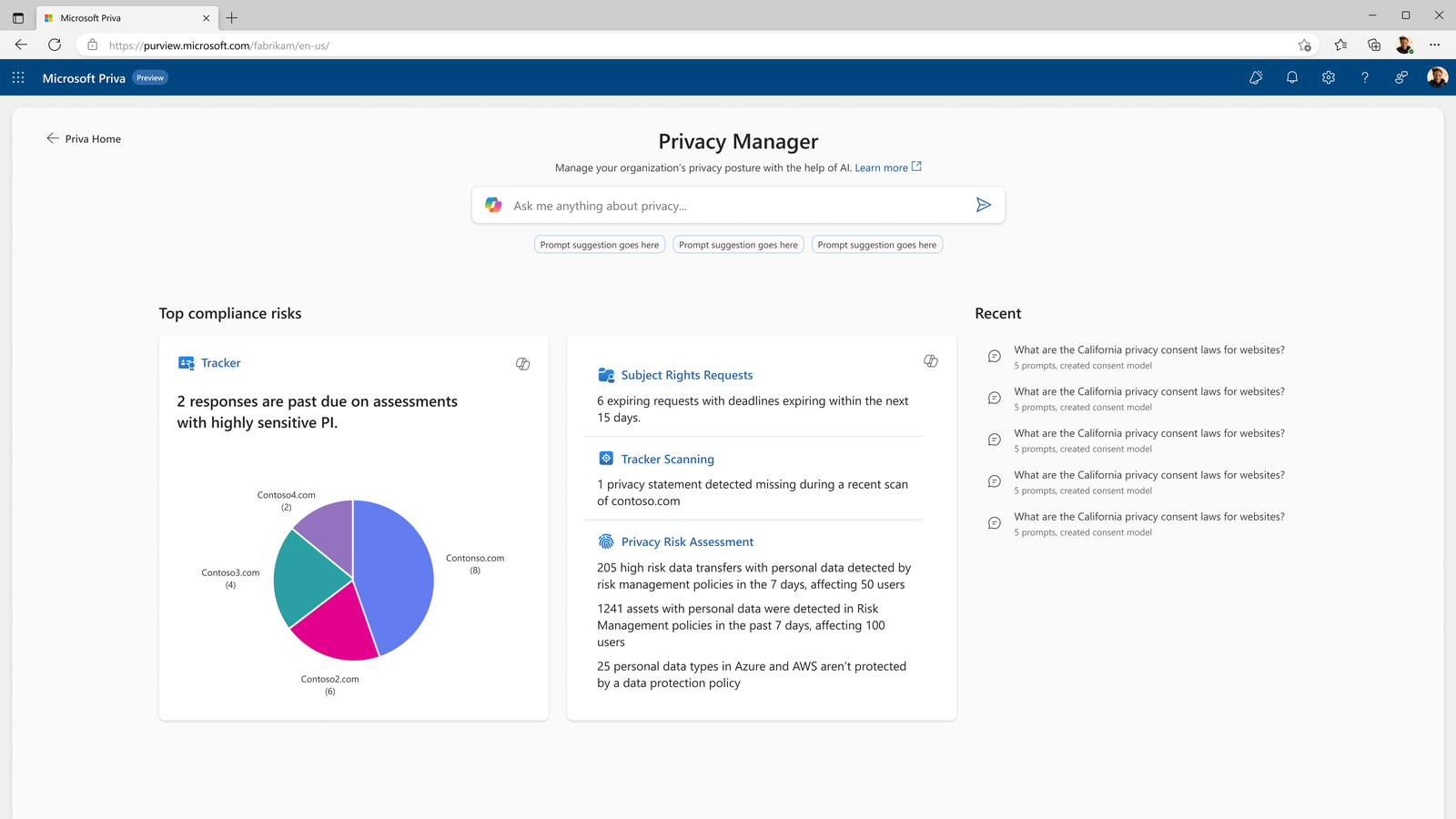Open the Learn more link
Viewport: 1456px width, 819px height.
point(888,167)
